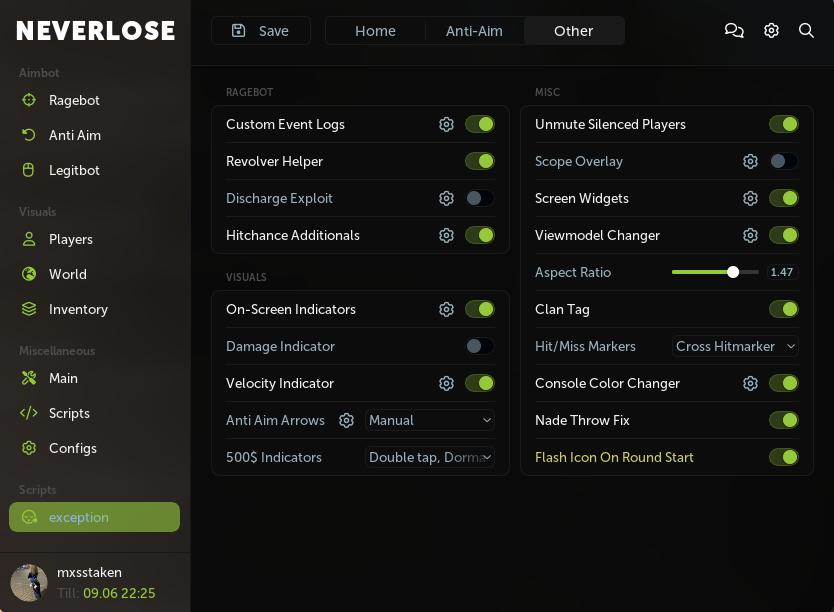This screenshot has height=612, width=834.
Task: Open Screen Widgets gear settings
Action: click(750, 199)
